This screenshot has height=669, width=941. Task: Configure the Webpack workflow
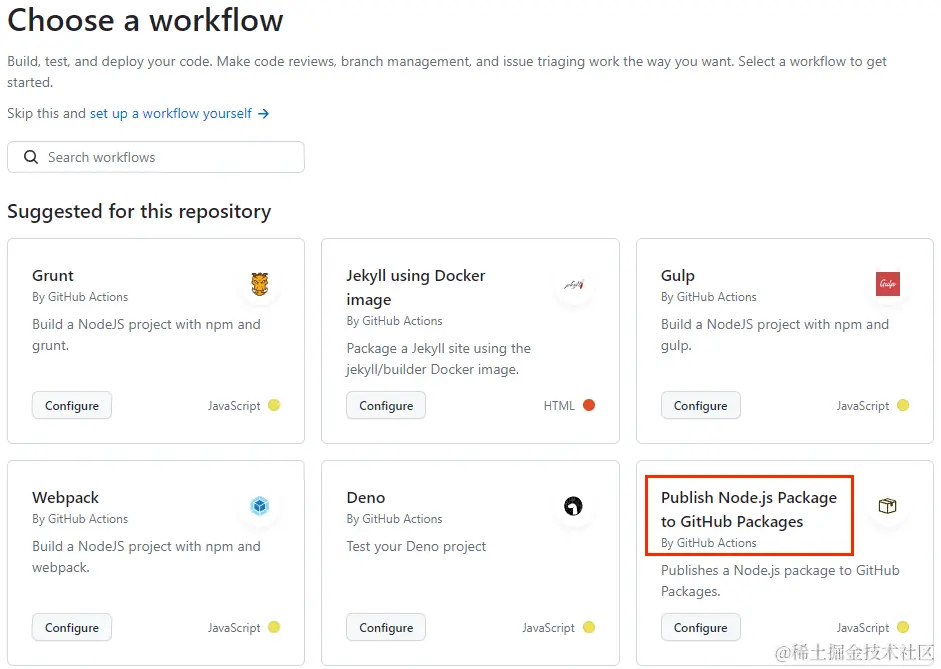(72, 628)
